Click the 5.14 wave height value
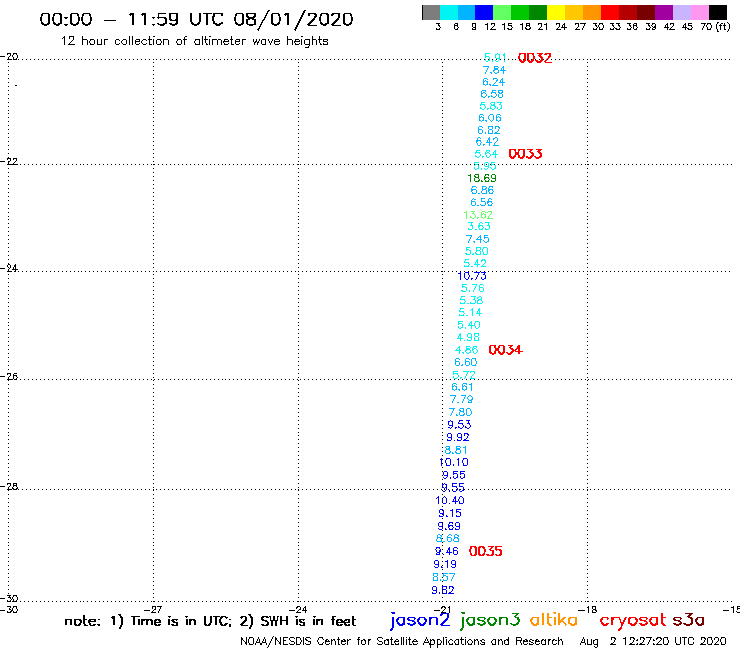740x650 pixels. (470, 312)
